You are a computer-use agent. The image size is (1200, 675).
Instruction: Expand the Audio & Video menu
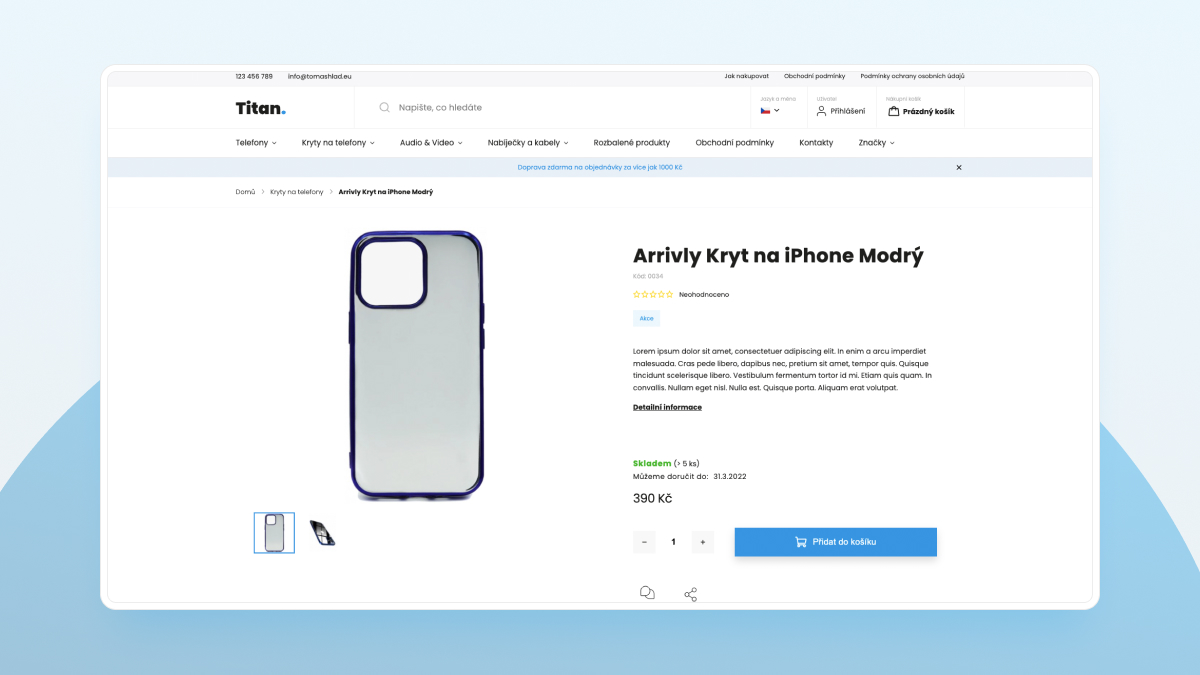tap(431, 143)
